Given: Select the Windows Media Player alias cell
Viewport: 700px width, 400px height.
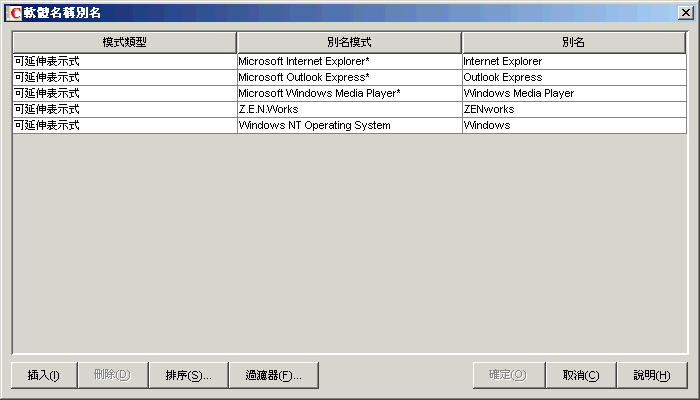Looking at the screenshot, I should click(x=574, y=93).
